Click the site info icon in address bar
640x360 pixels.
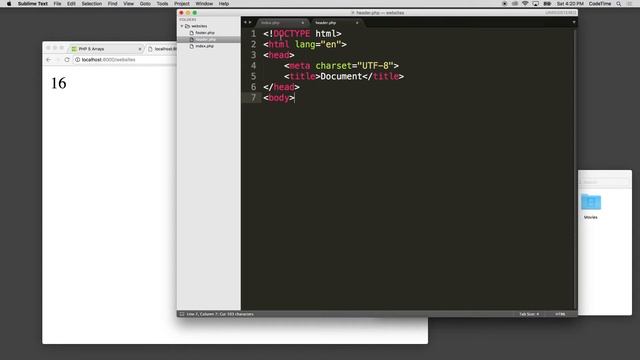77,60
